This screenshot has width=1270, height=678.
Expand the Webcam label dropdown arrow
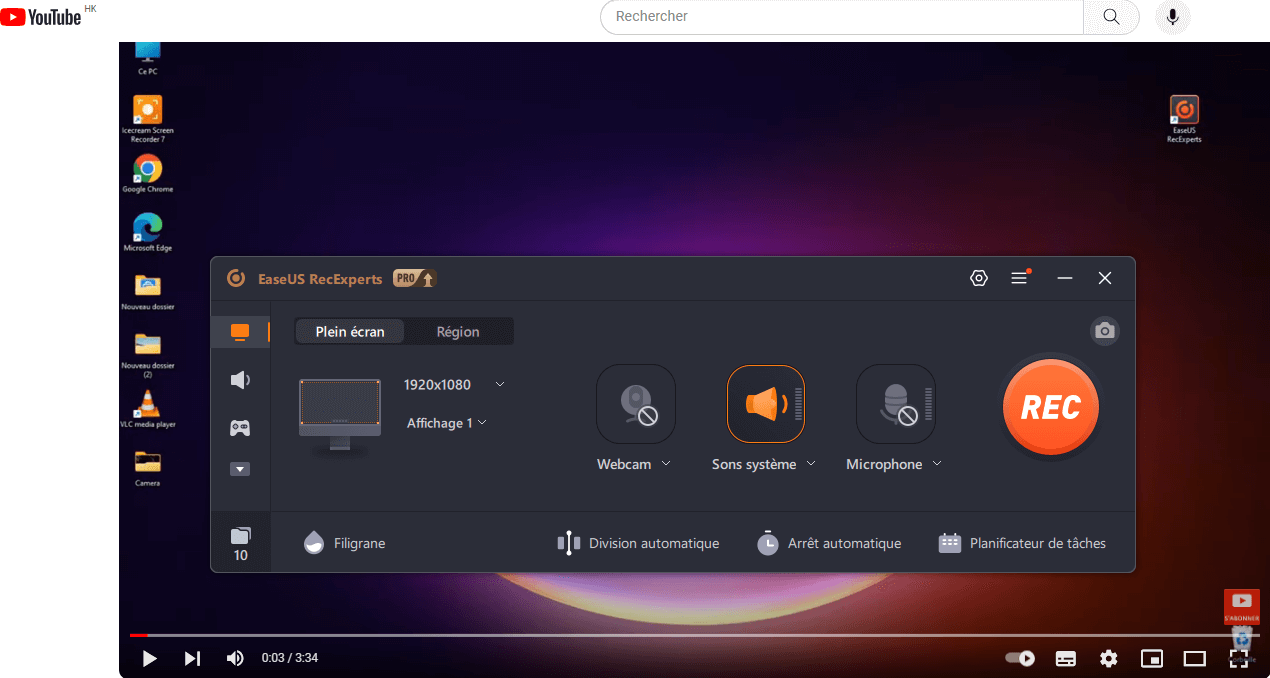click(x=666, y=464)
